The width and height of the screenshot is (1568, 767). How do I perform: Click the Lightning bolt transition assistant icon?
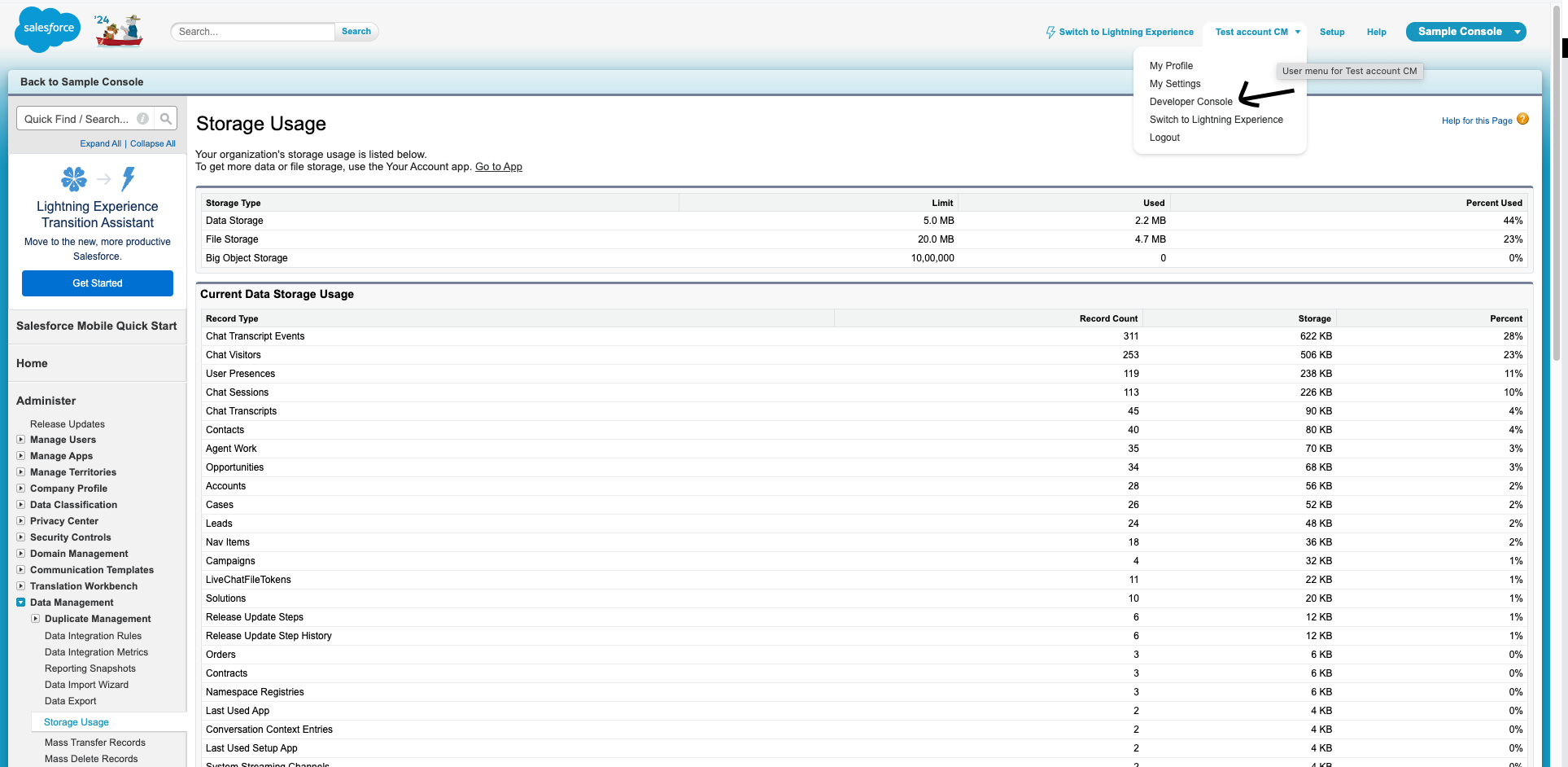click(129, 179)
